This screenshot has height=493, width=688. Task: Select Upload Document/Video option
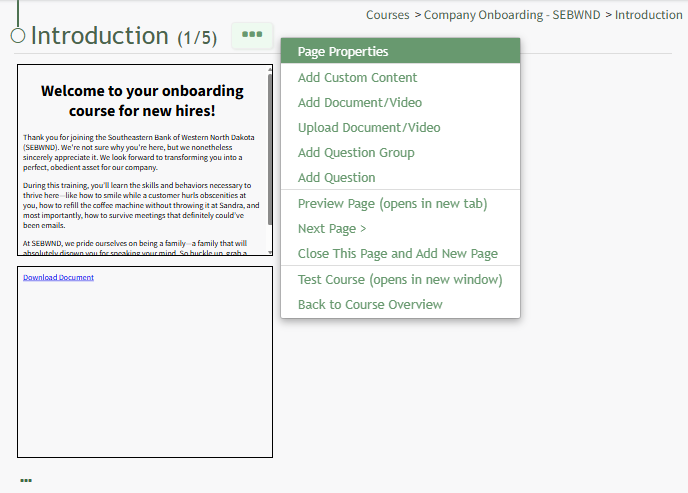coord(400,127)
